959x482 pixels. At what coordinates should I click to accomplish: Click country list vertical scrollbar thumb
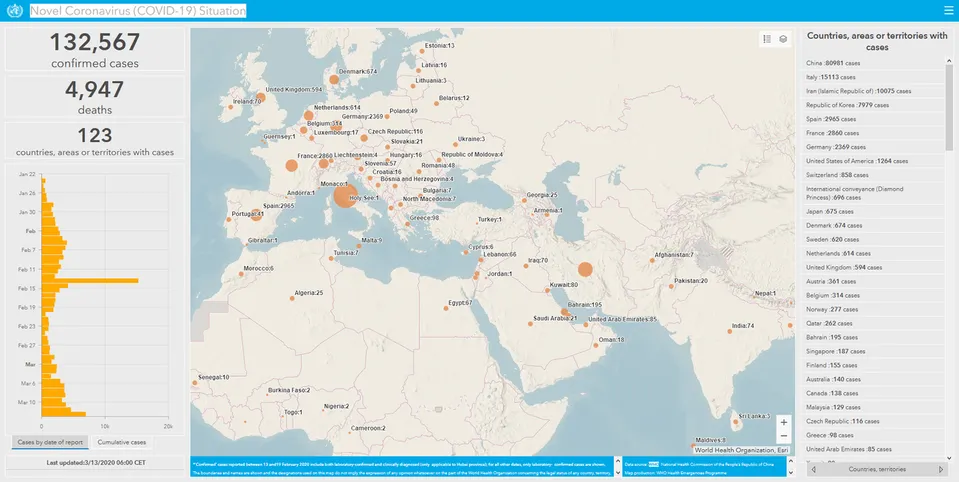click(x=949, y=106)
